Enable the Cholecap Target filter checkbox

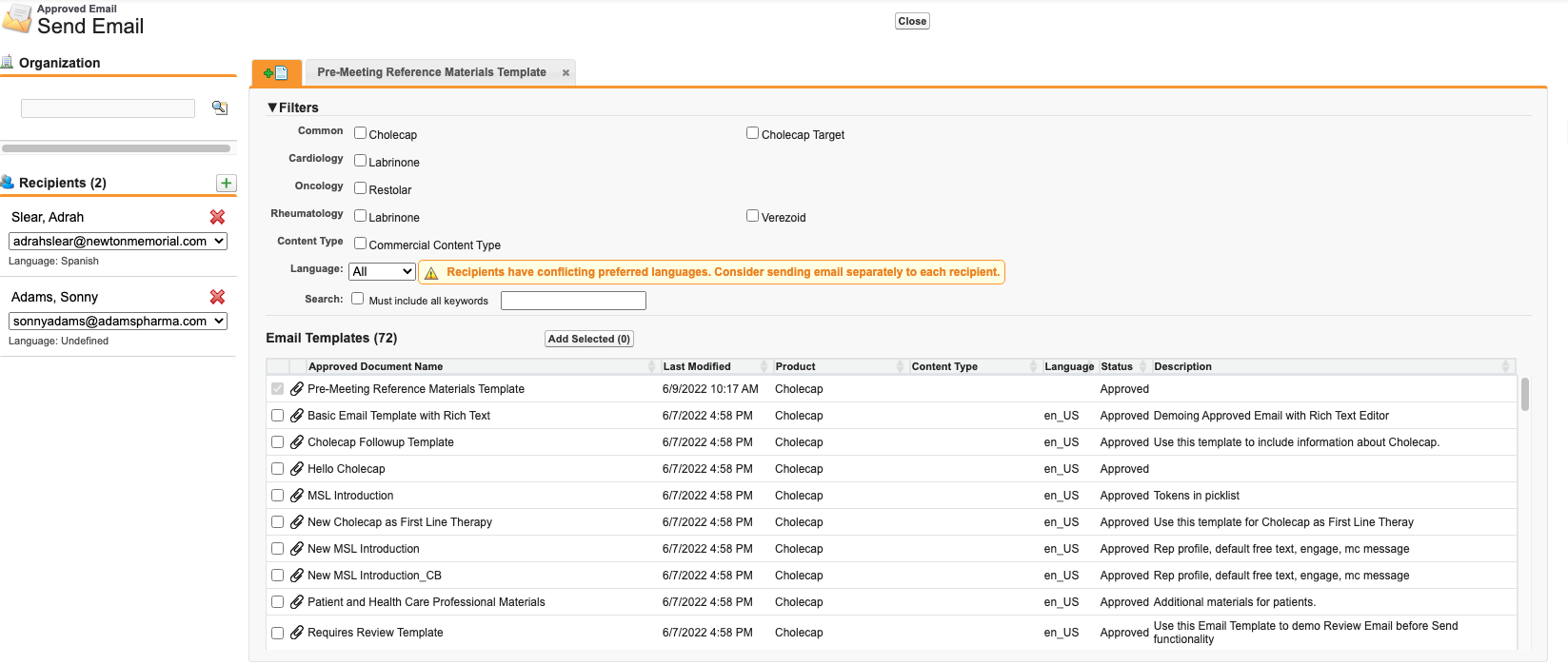tap(752, 133)
